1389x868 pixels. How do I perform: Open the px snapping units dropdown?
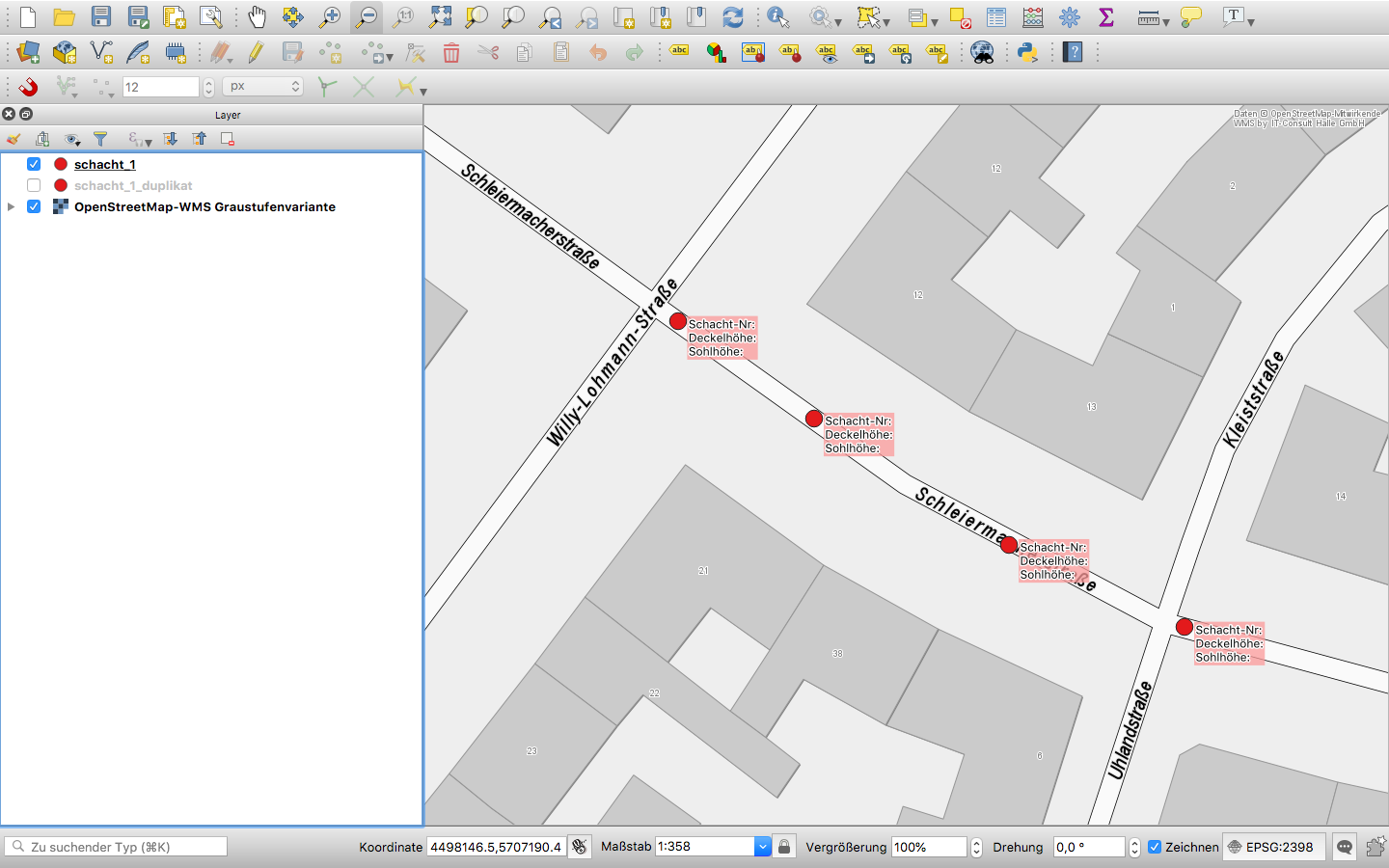[x=262, y=87]
